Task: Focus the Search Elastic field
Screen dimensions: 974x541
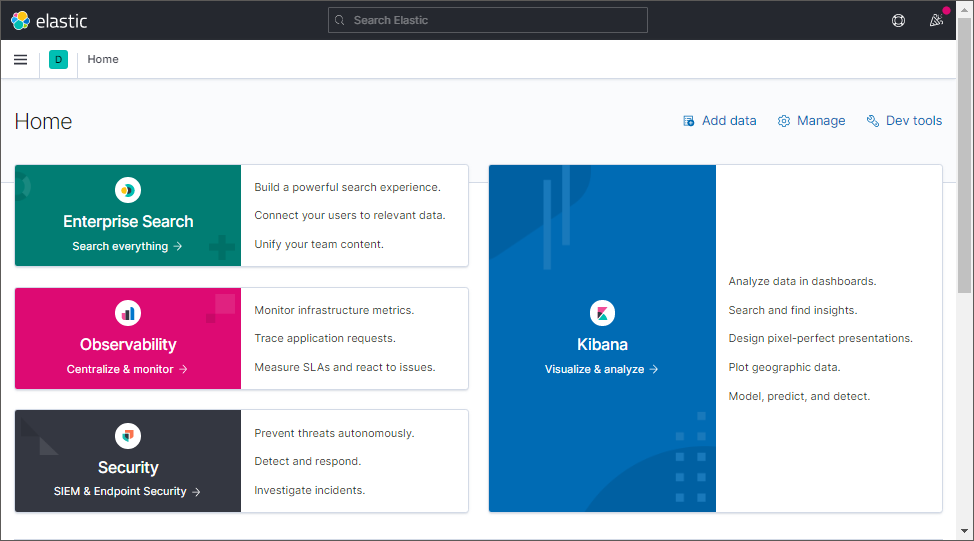Action: [488, 20]
